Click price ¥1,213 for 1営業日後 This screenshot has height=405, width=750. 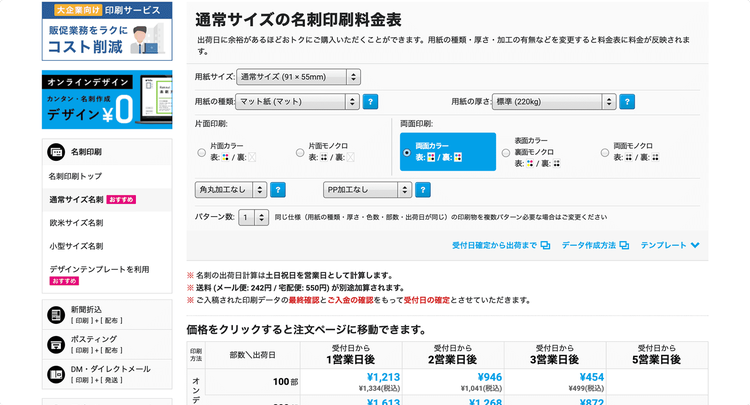point(383,377)
